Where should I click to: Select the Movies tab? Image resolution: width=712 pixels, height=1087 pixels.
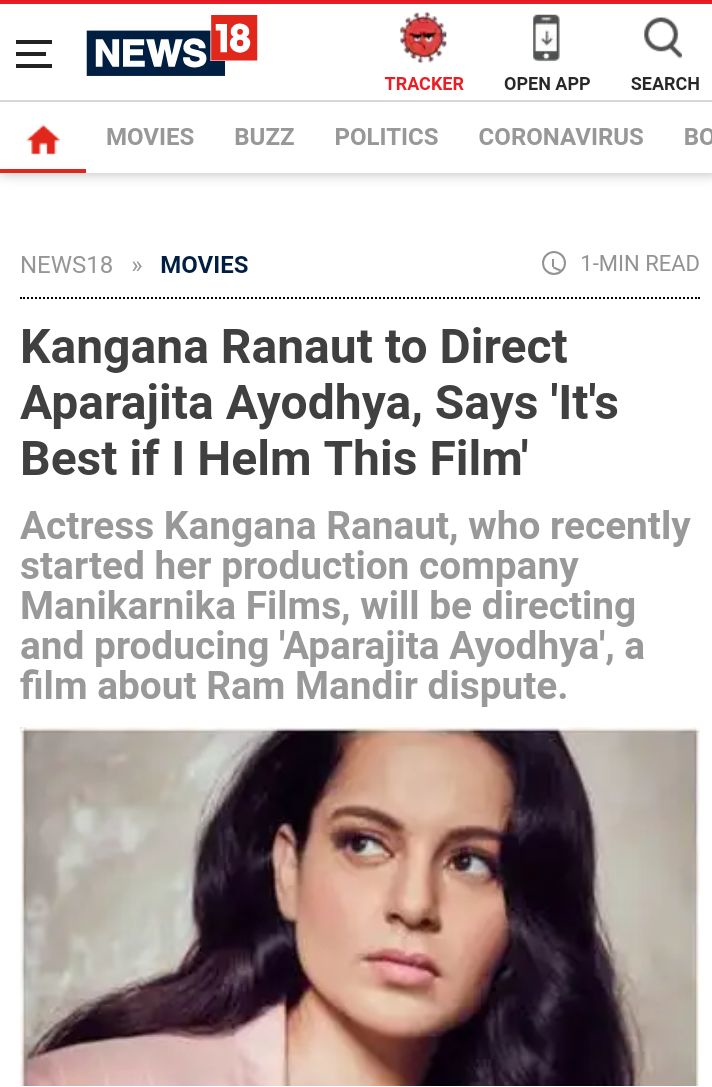point(150,137)
